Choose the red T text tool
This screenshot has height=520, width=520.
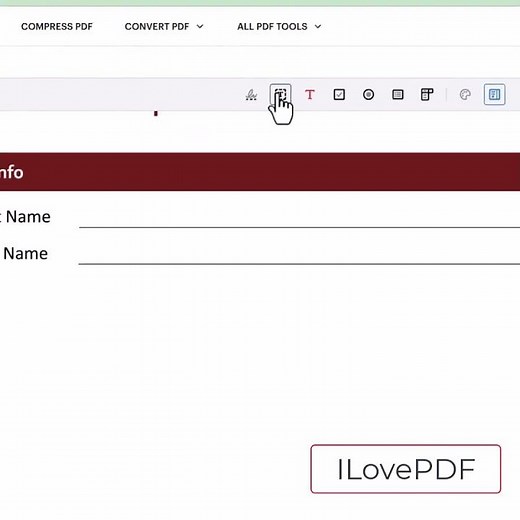pyautogui.click(x=310, y=95)
